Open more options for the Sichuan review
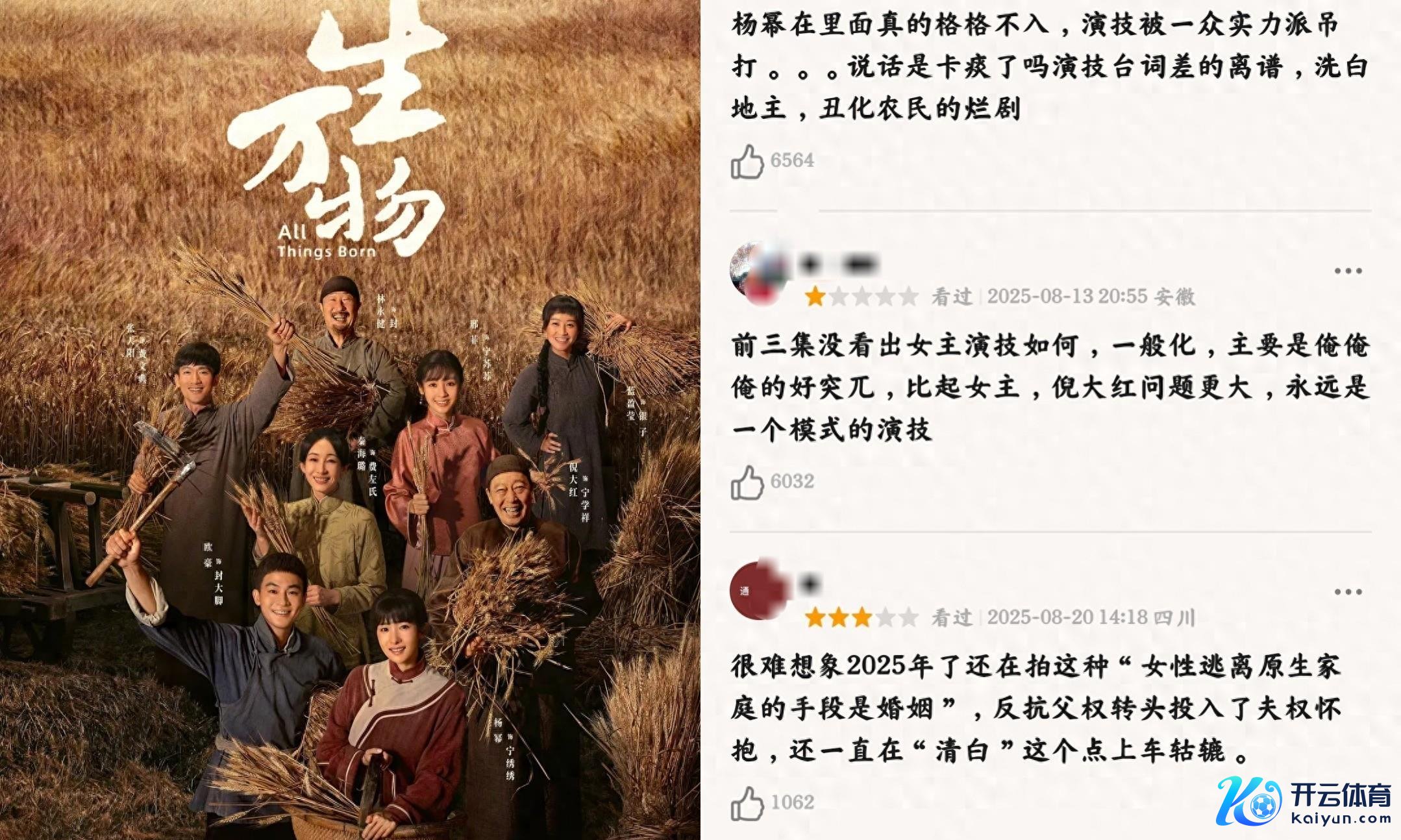1401x840 pixels. click(x=1348, y=591)
